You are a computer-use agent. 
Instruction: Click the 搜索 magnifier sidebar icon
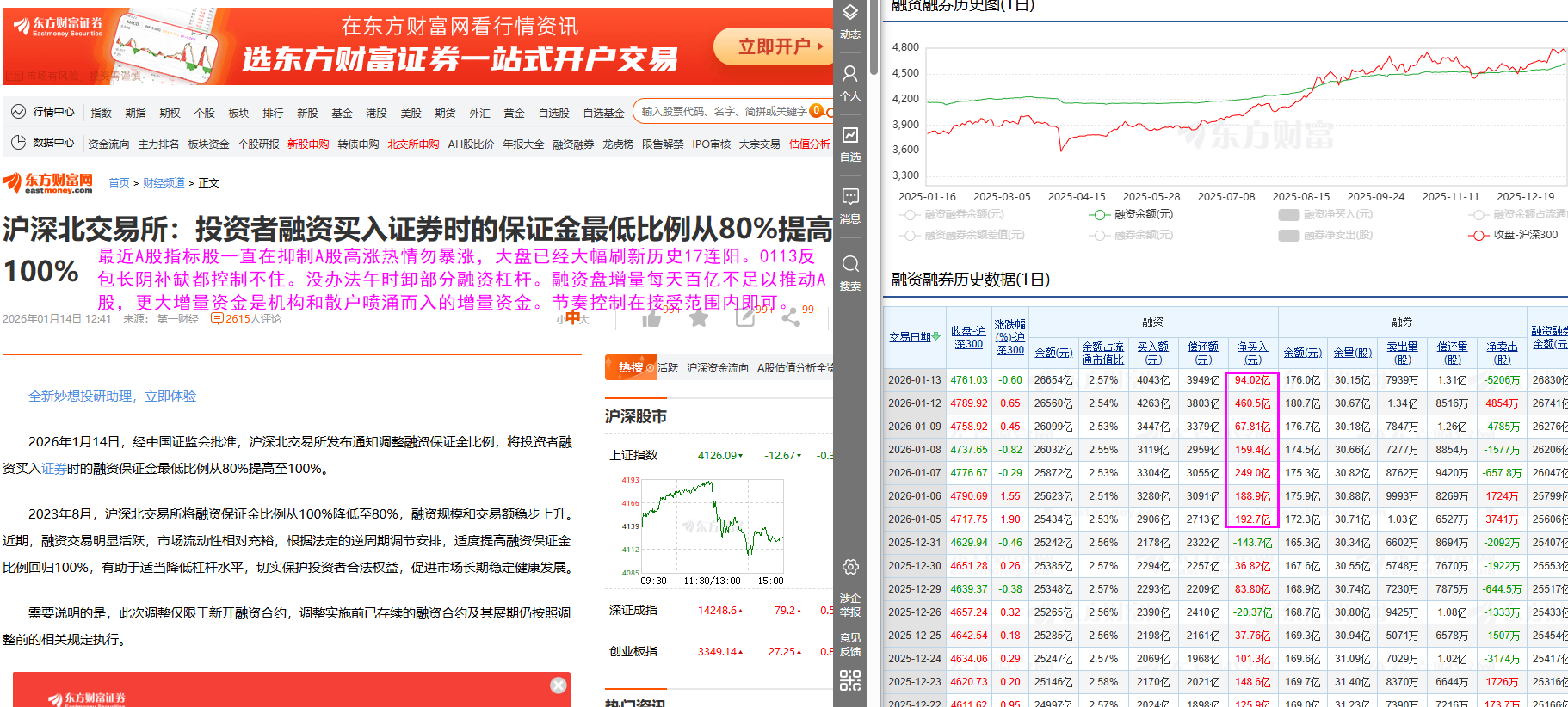pos(849,263)
